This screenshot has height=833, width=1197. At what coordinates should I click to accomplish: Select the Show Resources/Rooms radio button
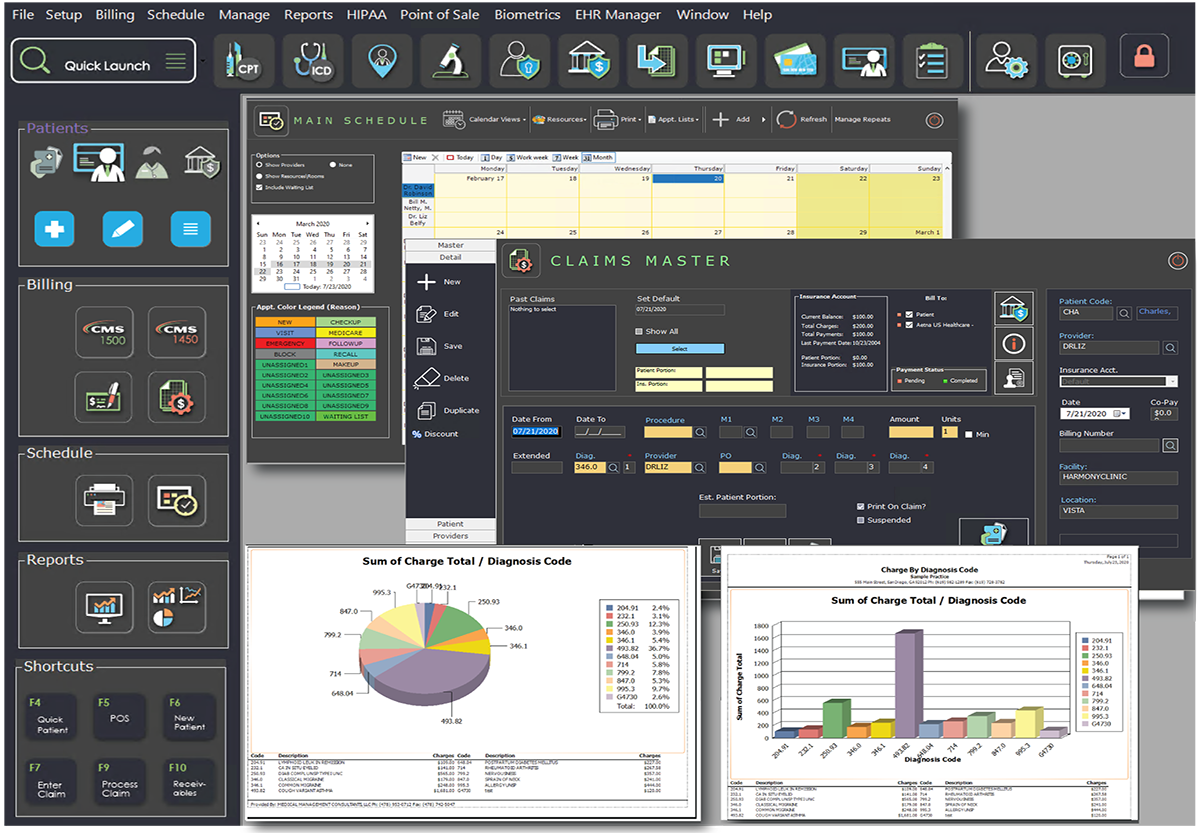[260, 176]
